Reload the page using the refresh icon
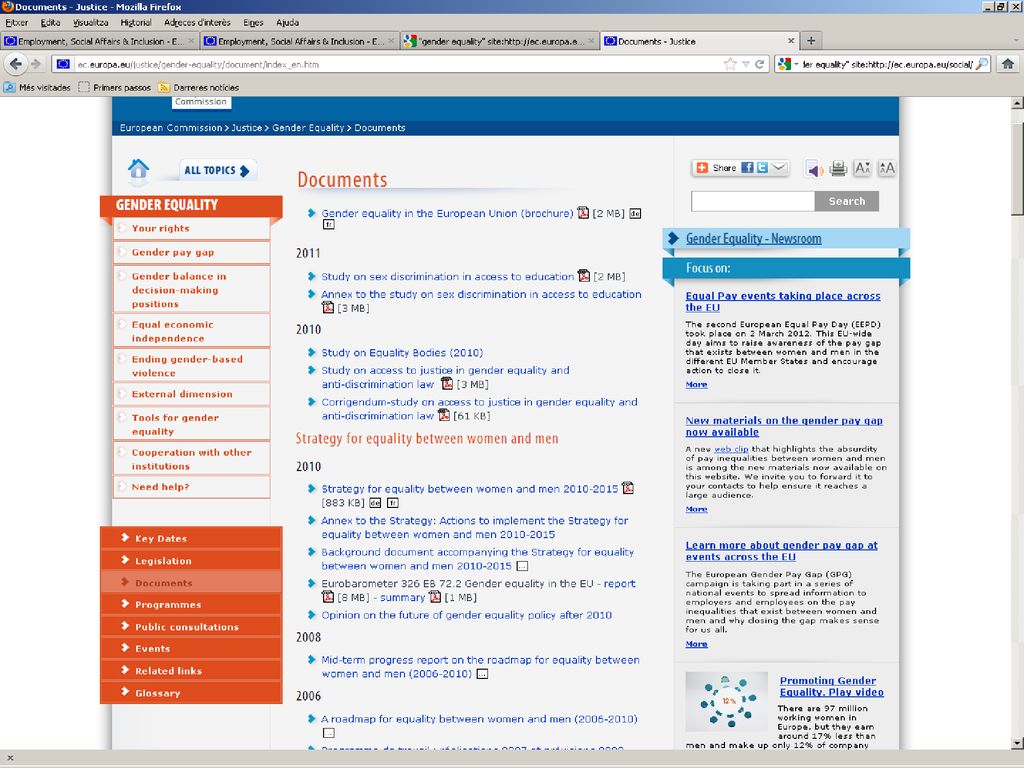 760,64
